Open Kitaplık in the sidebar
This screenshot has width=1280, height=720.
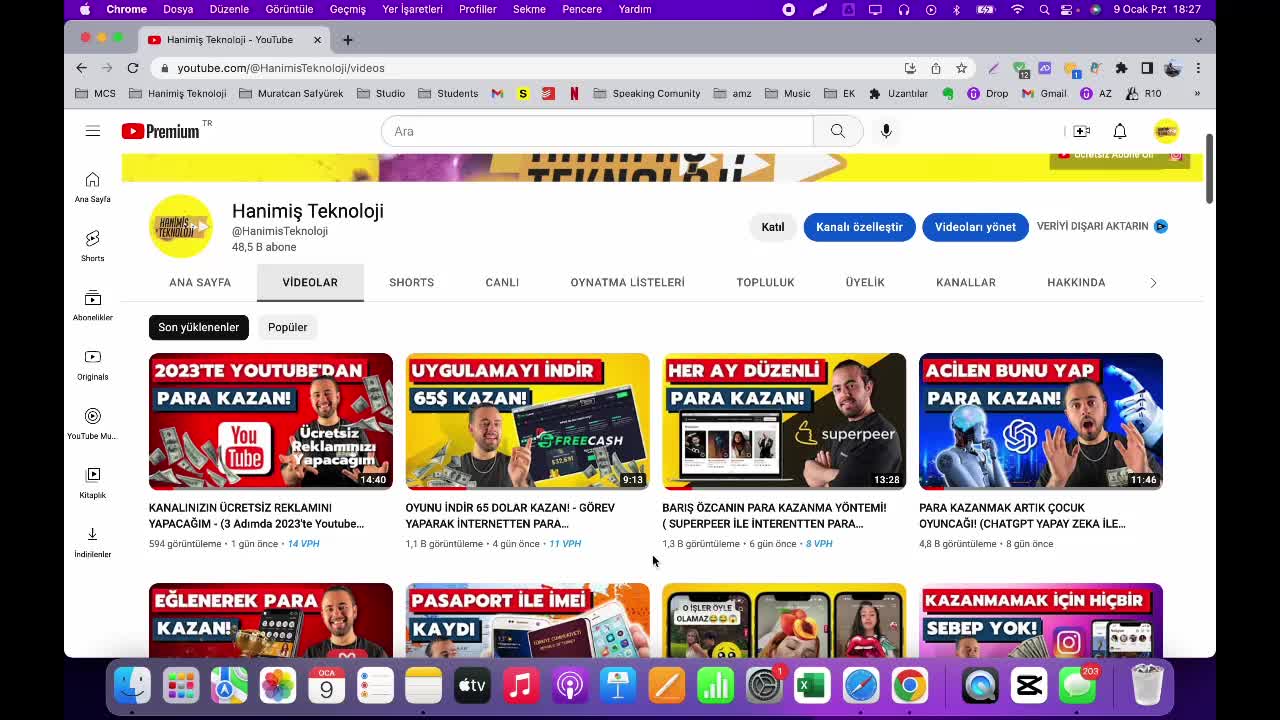[92, 482]
